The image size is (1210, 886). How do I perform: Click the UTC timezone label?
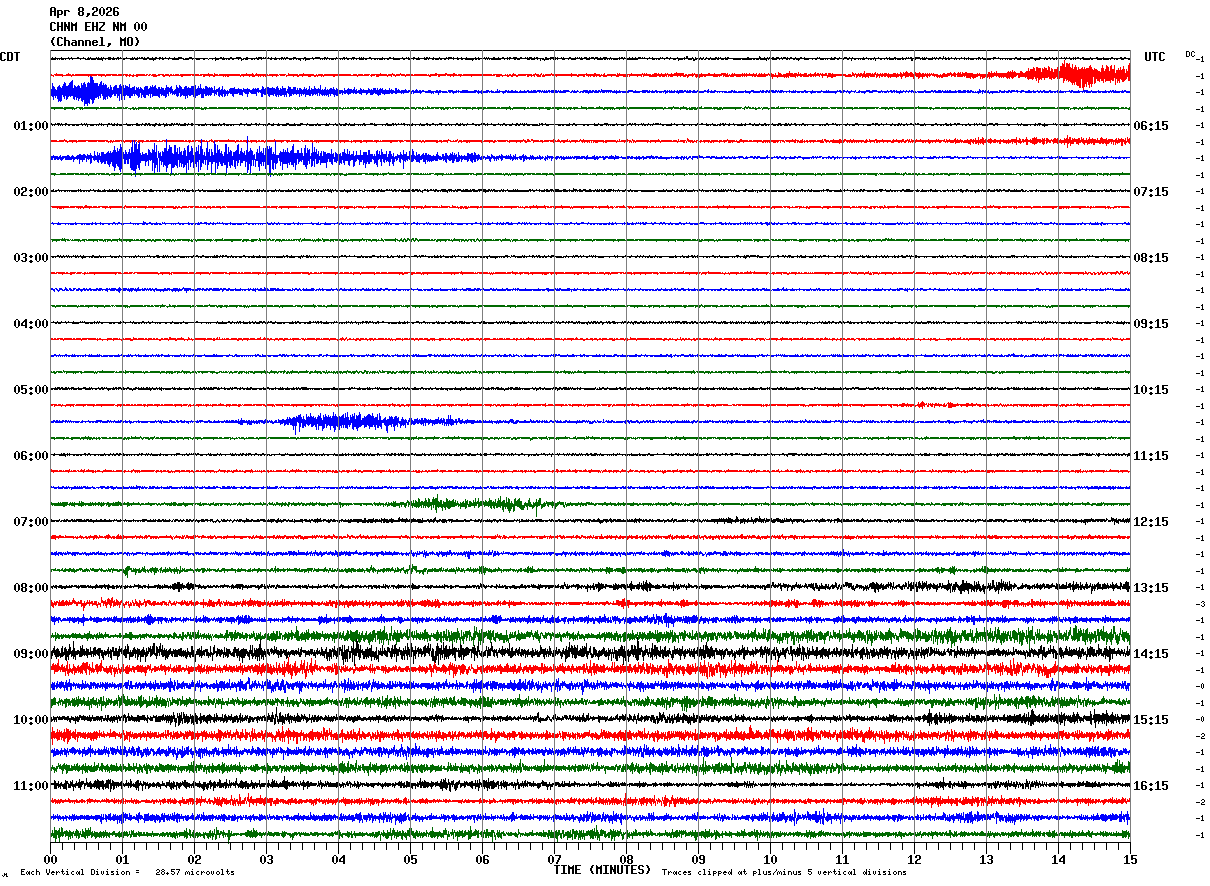click(x=1155, y=57)
